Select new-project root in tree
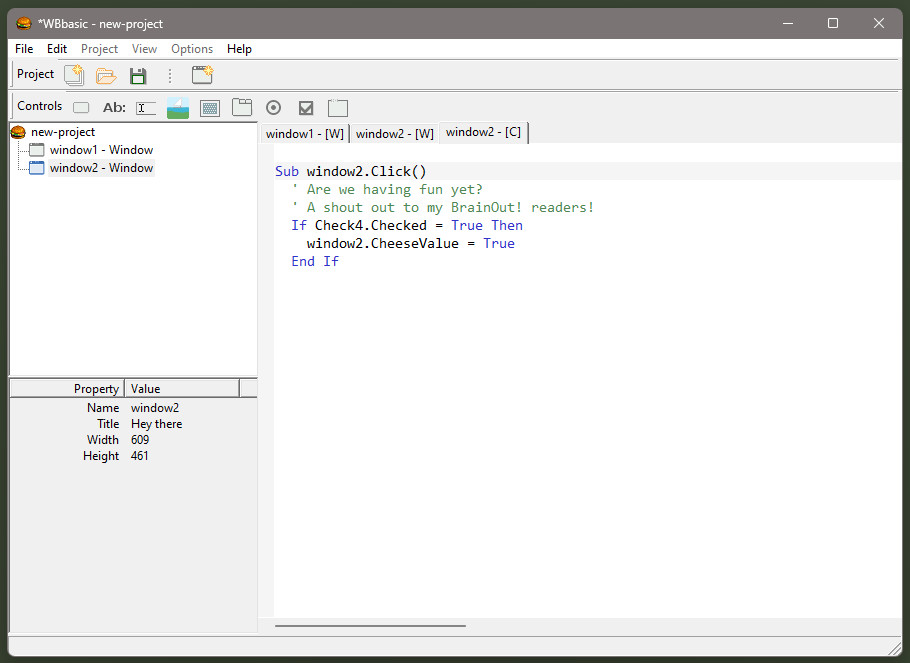 point(63,132)
